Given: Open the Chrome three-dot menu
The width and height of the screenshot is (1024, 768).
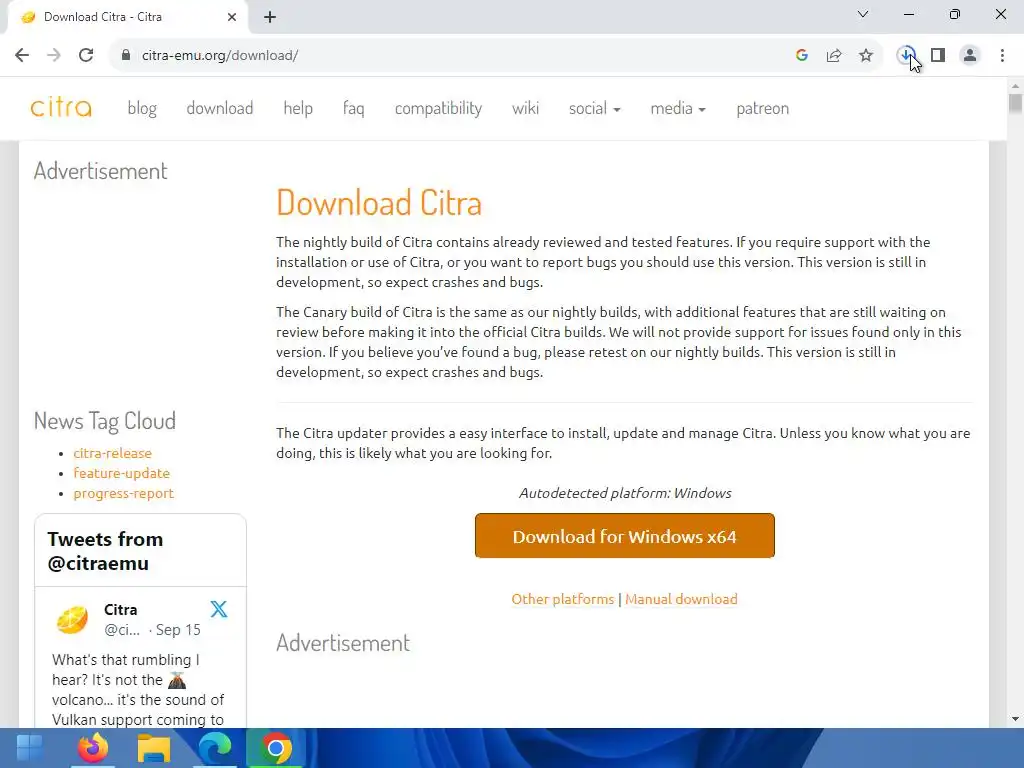Looking at the screenshot, I should (x=1002, y=56).
